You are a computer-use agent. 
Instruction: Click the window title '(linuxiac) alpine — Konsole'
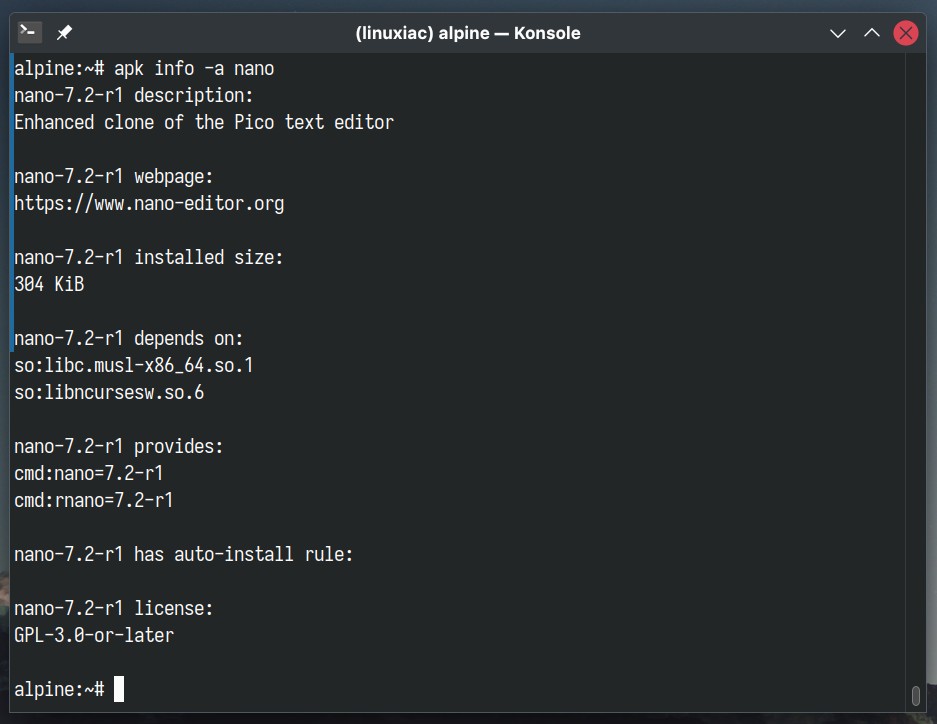tap(468, 33)
